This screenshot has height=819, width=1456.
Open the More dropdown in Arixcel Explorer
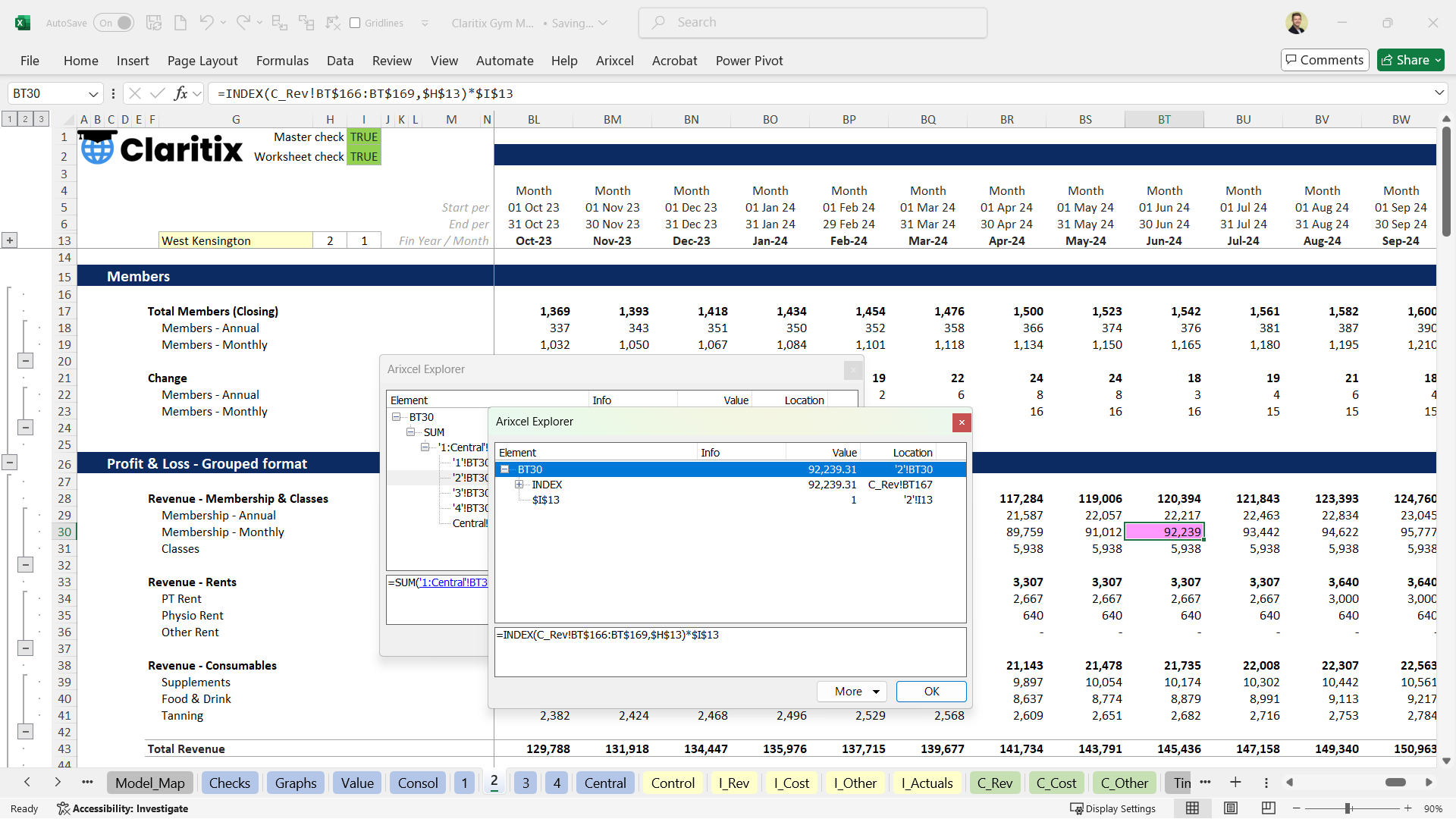[x=852, y=692]
